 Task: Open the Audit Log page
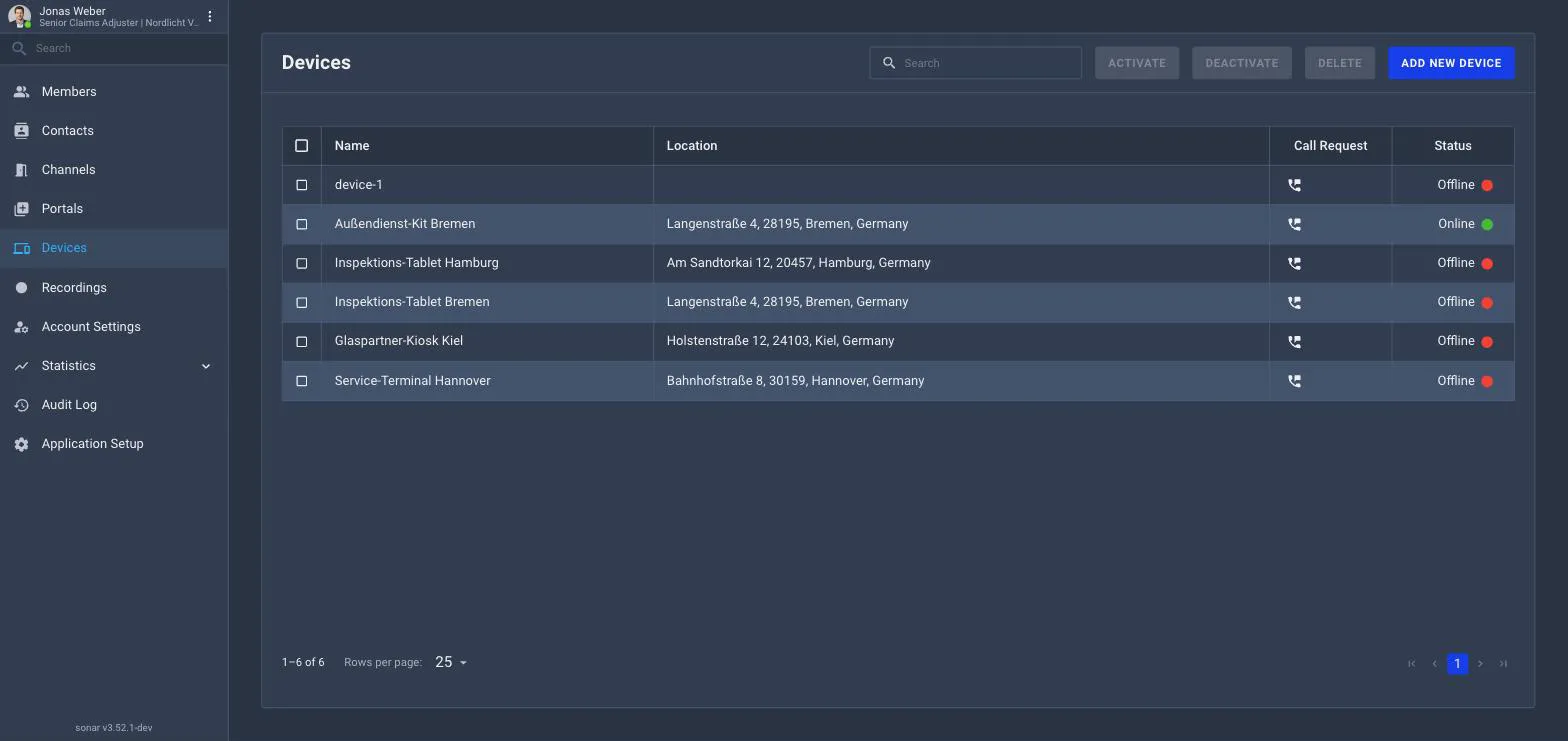click(x=114, y=405)
